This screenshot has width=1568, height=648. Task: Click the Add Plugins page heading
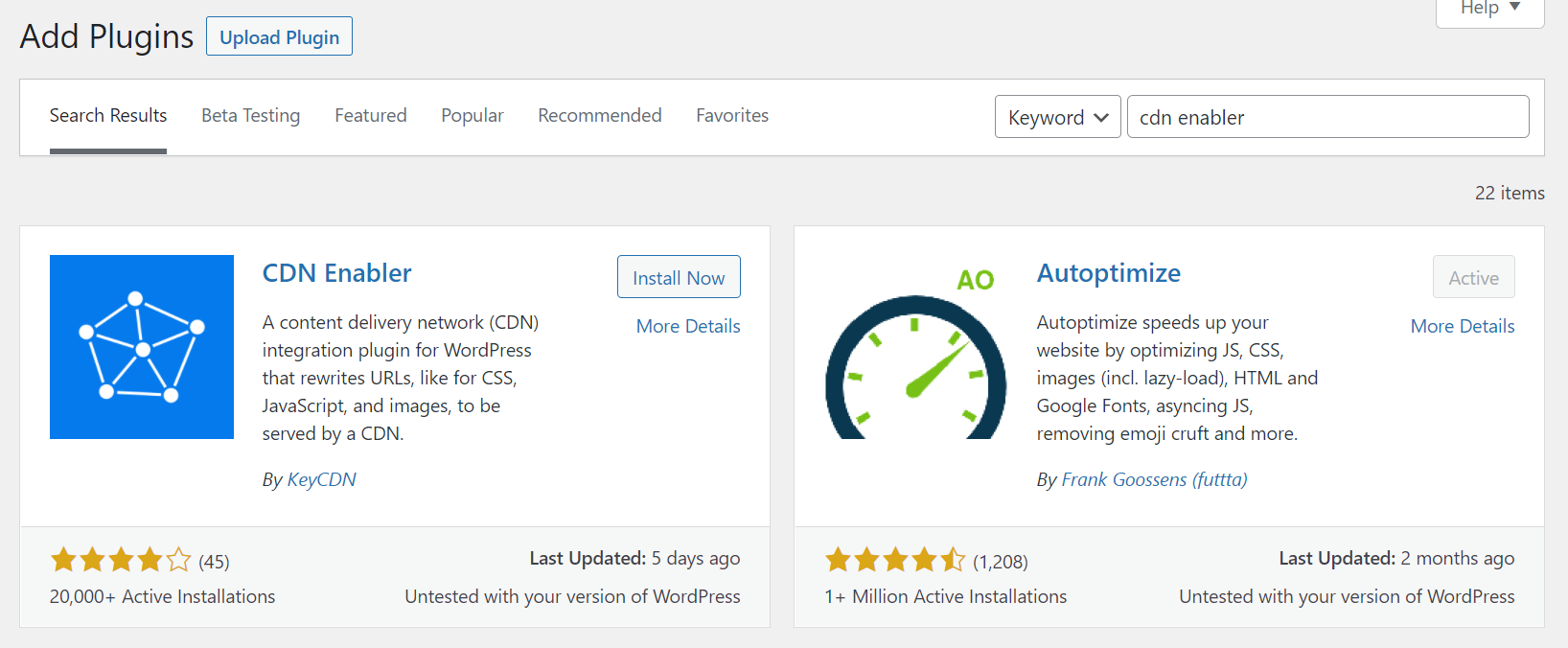106,36
